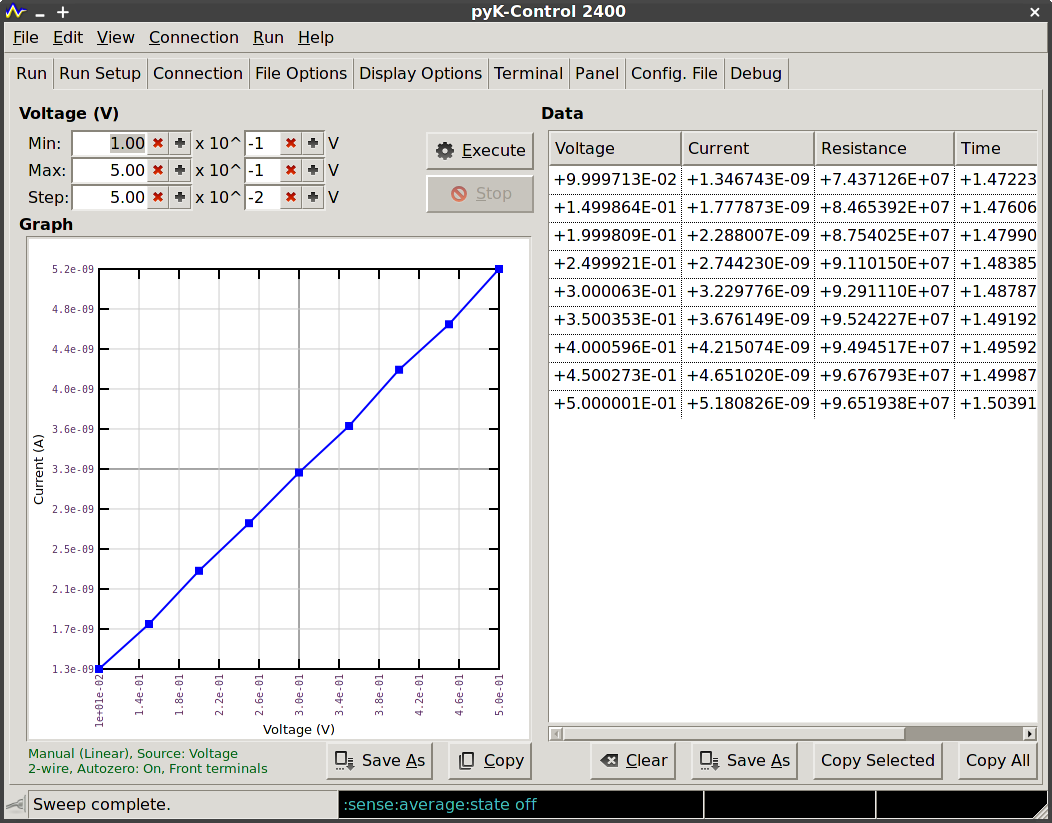Viewport: 1052px width, 823px height.
Task: Switch to the Terminal tab
Action: 529,73
